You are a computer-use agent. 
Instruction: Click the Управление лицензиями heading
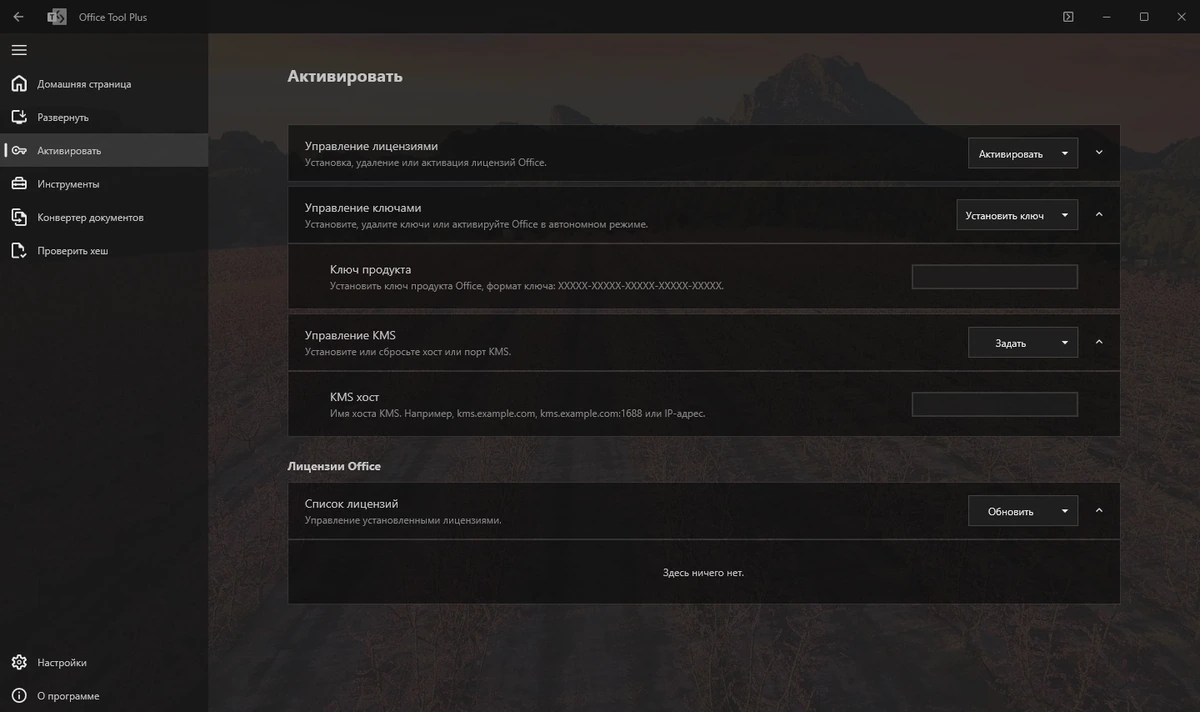click(x=371, y=146)
